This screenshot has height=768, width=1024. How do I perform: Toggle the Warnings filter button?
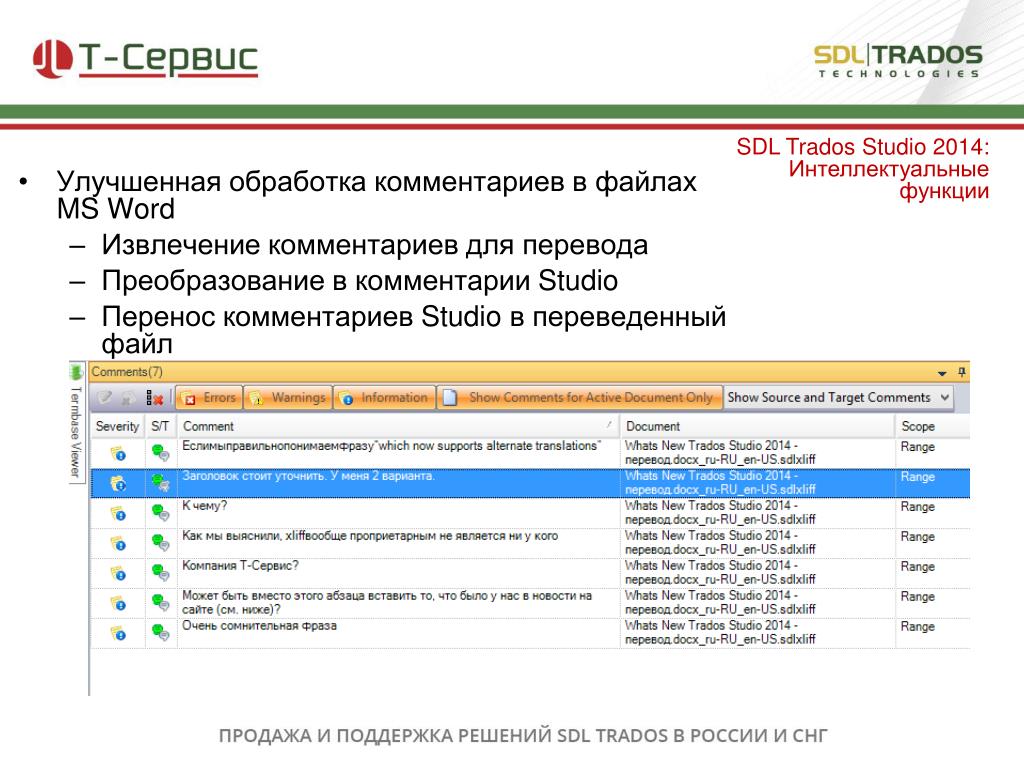tap(288, 398)
